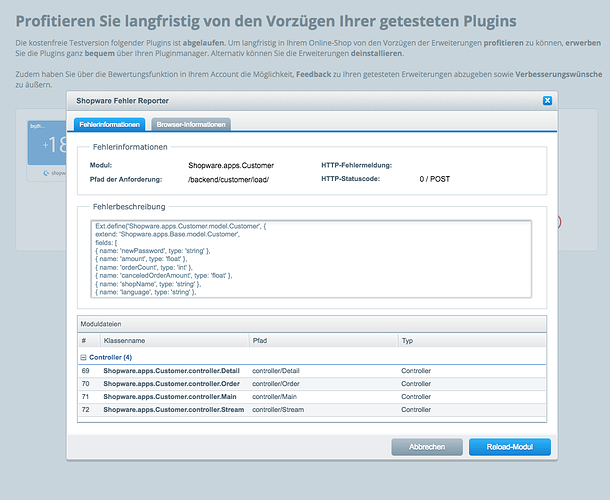Click the 0 / POST status code value

pyautogui.click(x=435, y=179)
